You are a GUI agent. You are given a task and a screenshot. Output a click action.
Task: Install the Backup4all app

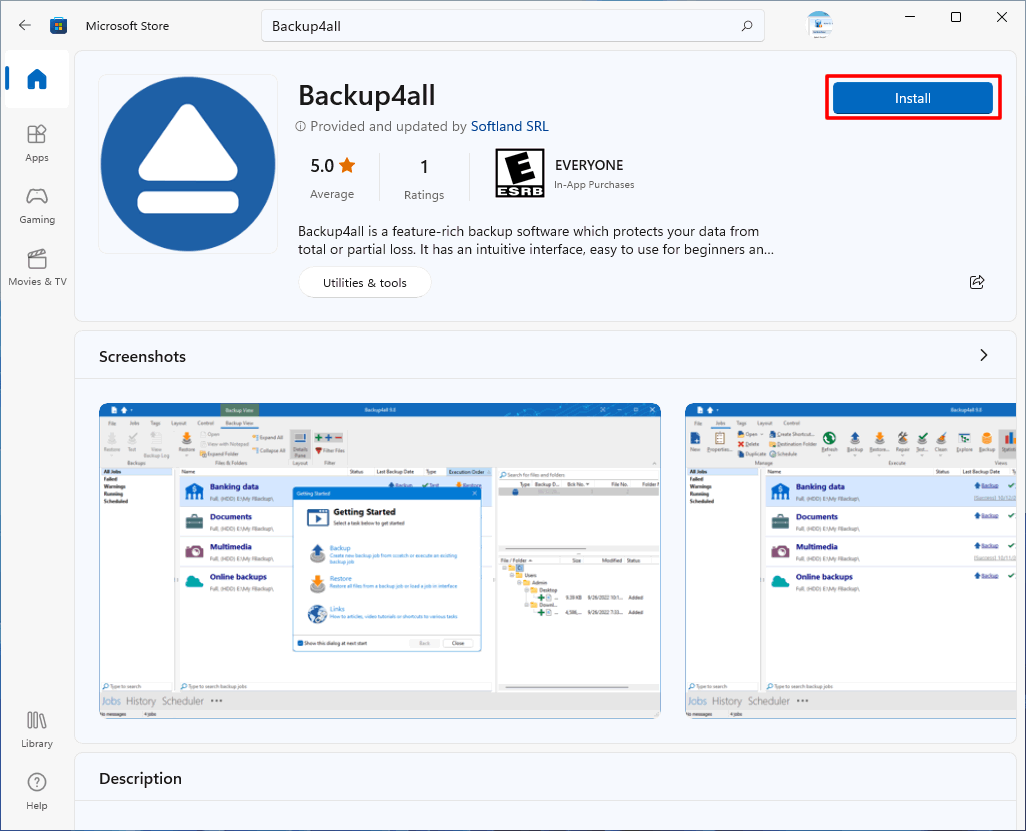912,98
